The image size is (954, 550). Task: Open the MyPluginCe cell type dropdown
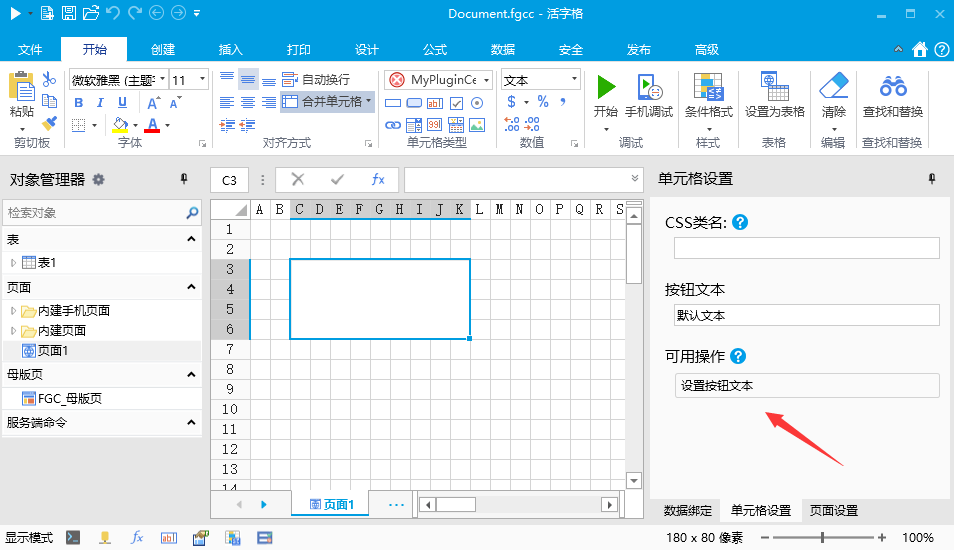(486, 80)
